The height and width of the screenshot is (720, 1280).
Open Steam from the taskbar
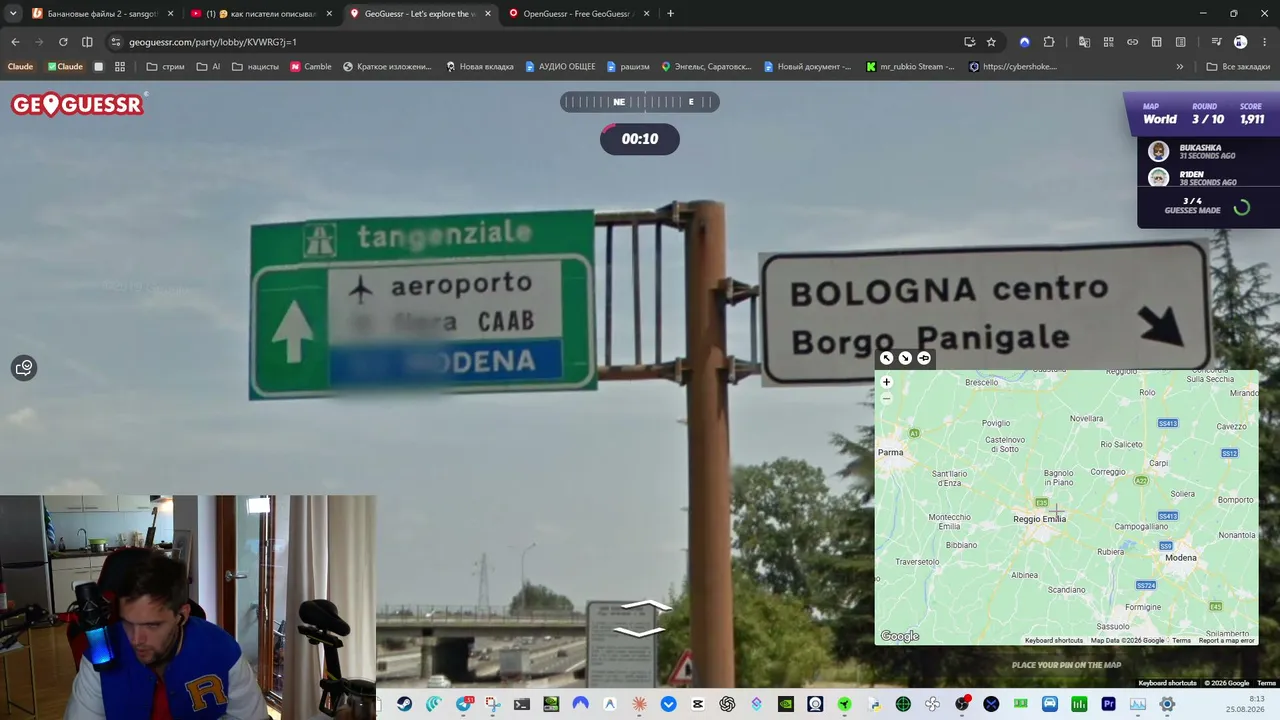click(404, 704)
